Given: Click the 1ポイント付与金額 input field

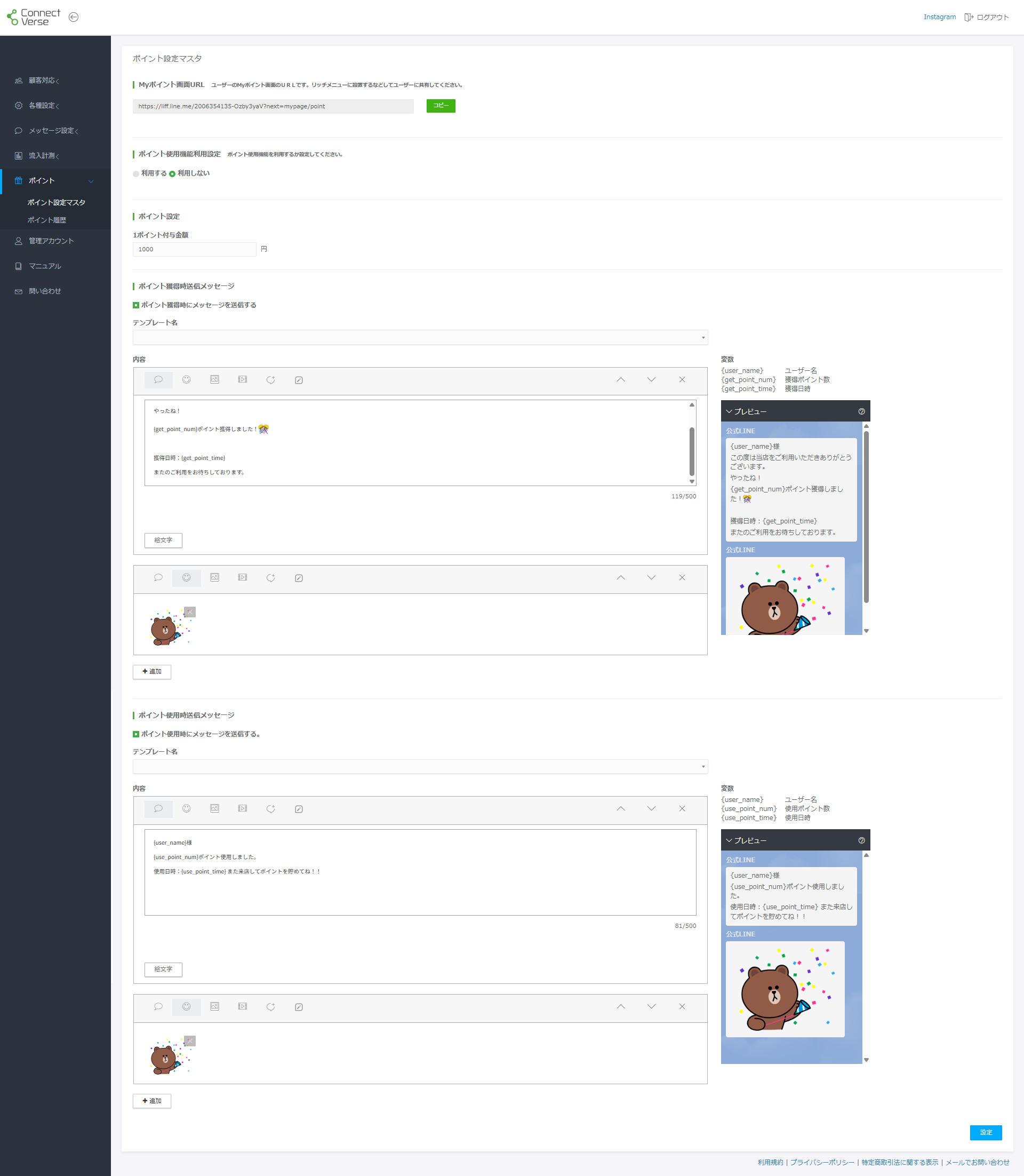Looking at the screenshot, I should point(194,249).
